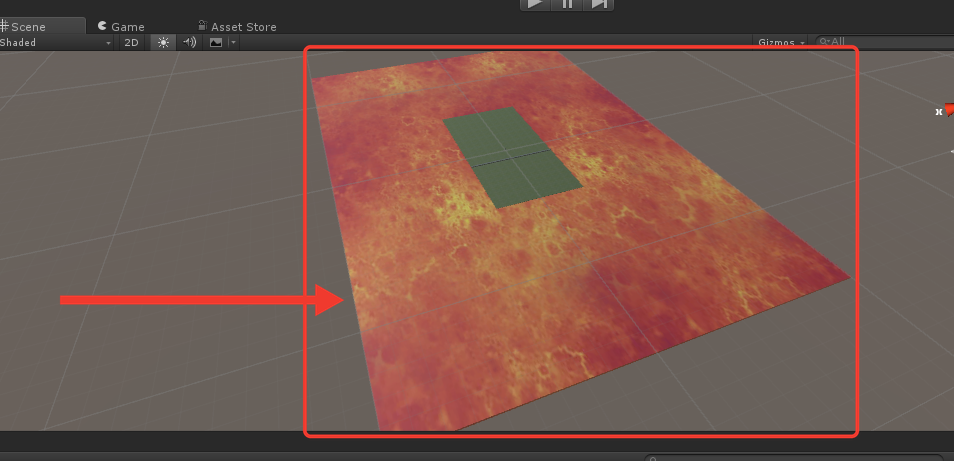Image resolution: width=954 pixels, height=461 pixels.
Task: Focus the scene search field
Action: click(x=885, y=43)
